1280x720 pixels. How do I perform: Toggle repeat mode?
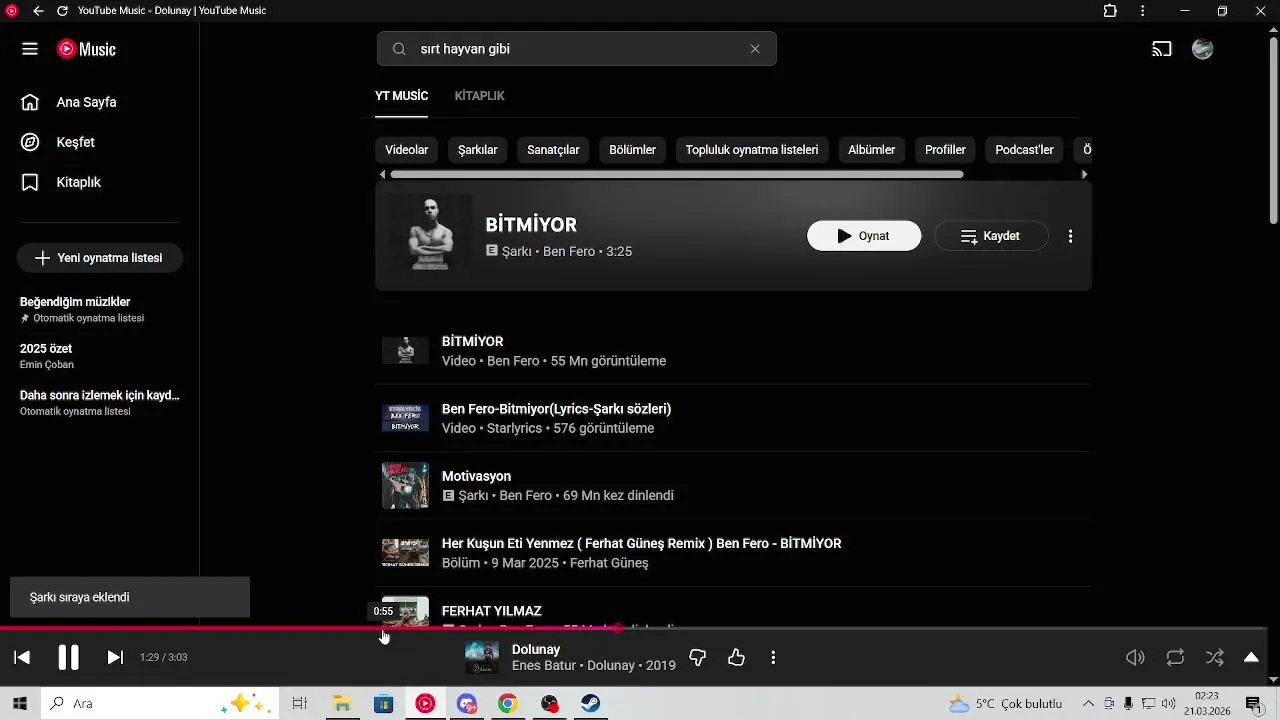tap(1175, 657)
